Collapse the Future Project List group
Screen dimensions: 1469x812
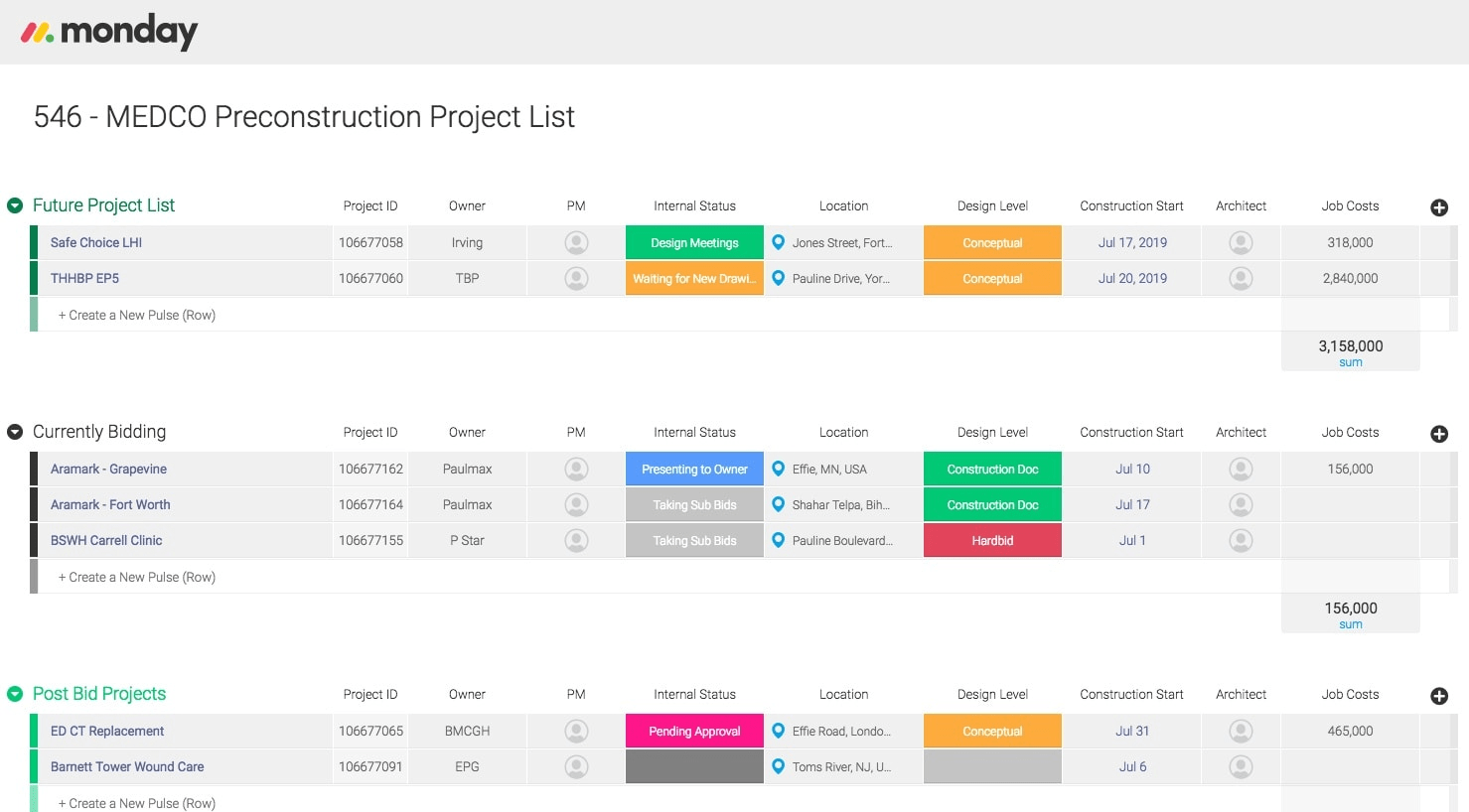[x=15, y=205]
